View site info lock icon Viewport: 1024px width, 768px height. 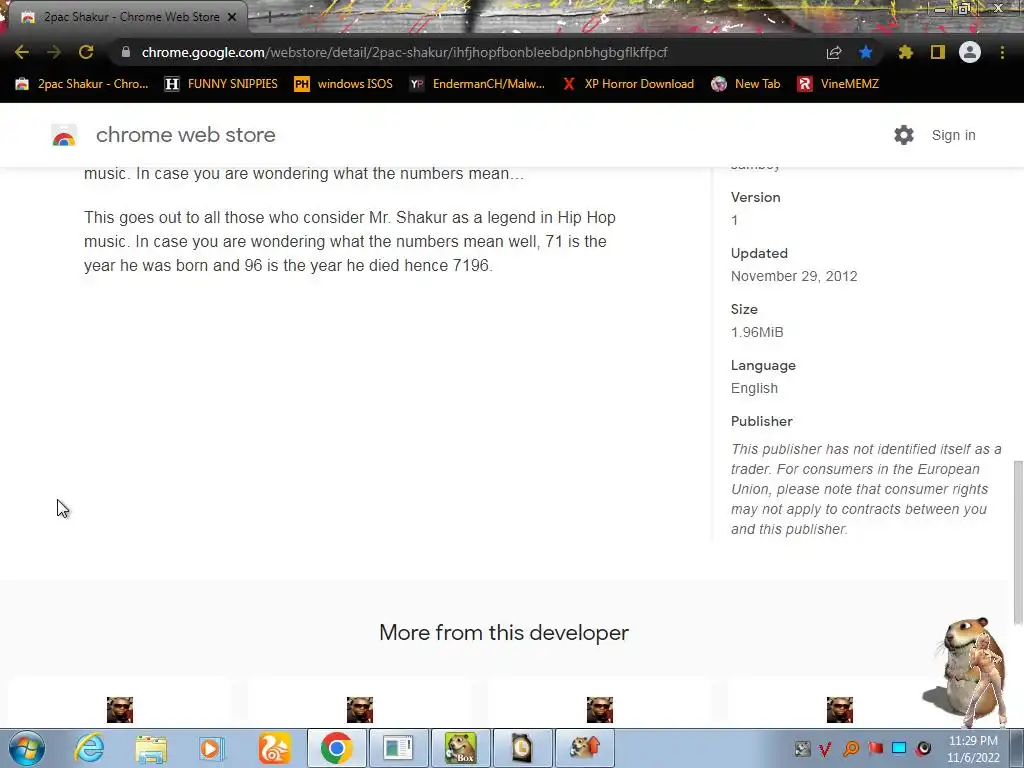click(x=126, y=52)
